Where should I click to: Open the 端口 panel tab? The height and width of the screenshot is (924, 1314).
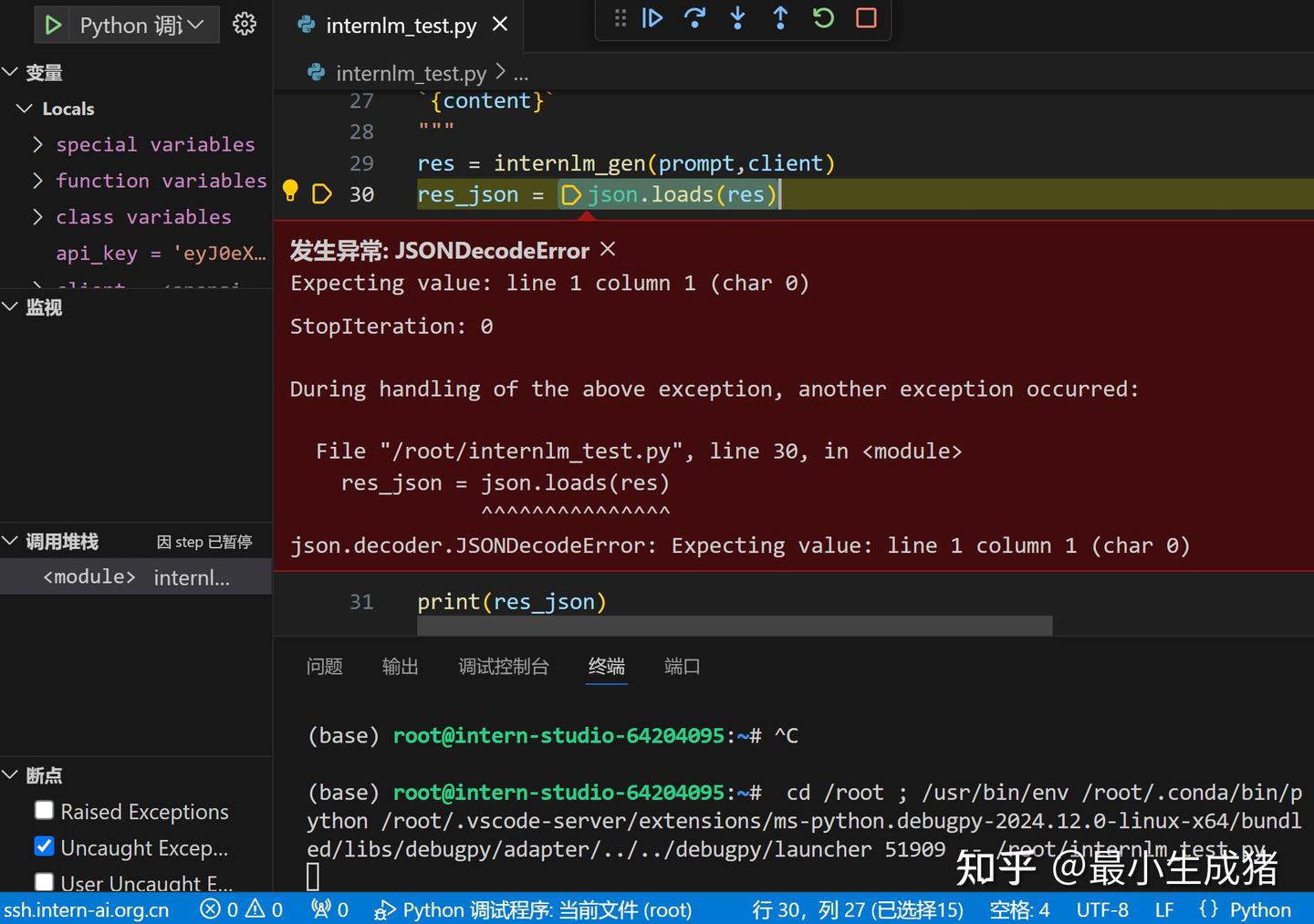point(682,667)
